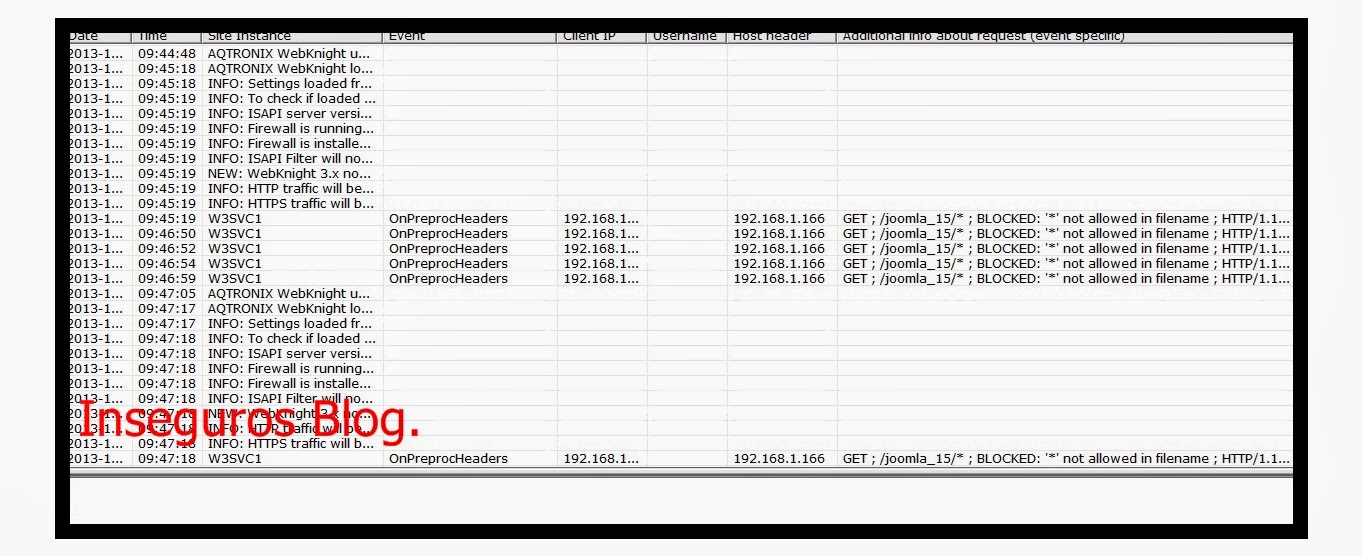Select the 09:44:48 AQTRONIX WebKnight log row
This screenshot has height=556, width=1362.
(288, 54)
